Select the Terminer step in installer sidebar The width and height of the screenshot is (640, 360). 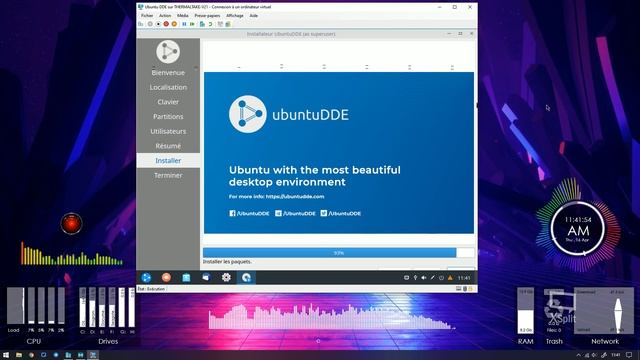tap(168, 176)
